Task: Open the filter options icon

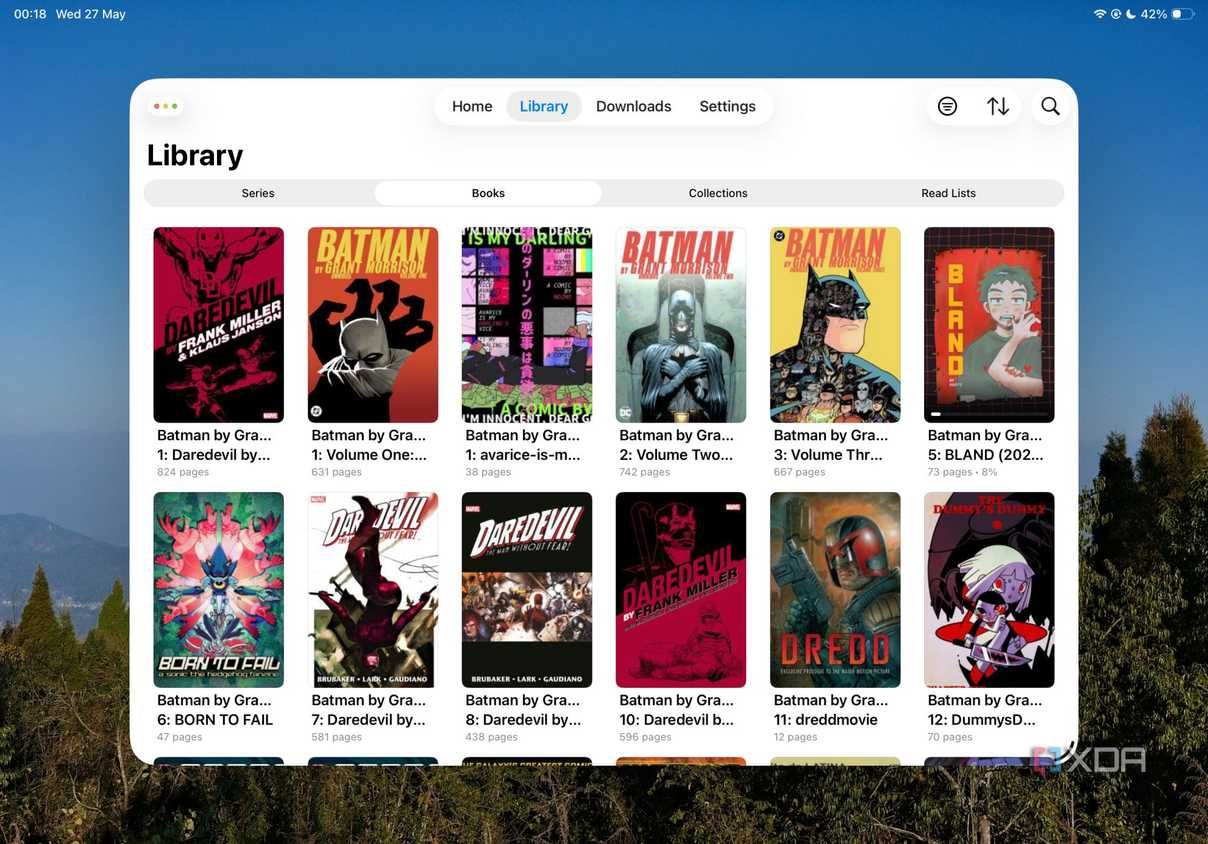Action: 947,106
